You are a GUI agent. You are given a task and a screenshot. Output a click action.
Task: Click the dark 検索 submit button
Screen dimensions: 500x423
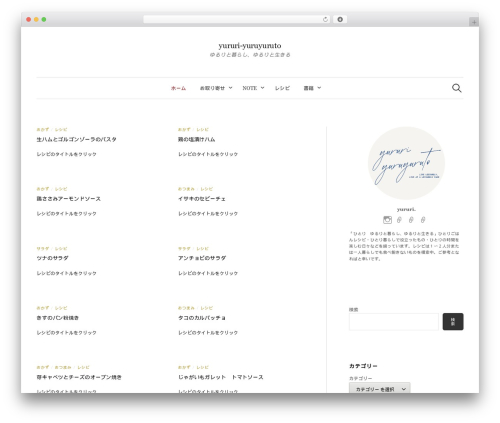tap(453, 322)
